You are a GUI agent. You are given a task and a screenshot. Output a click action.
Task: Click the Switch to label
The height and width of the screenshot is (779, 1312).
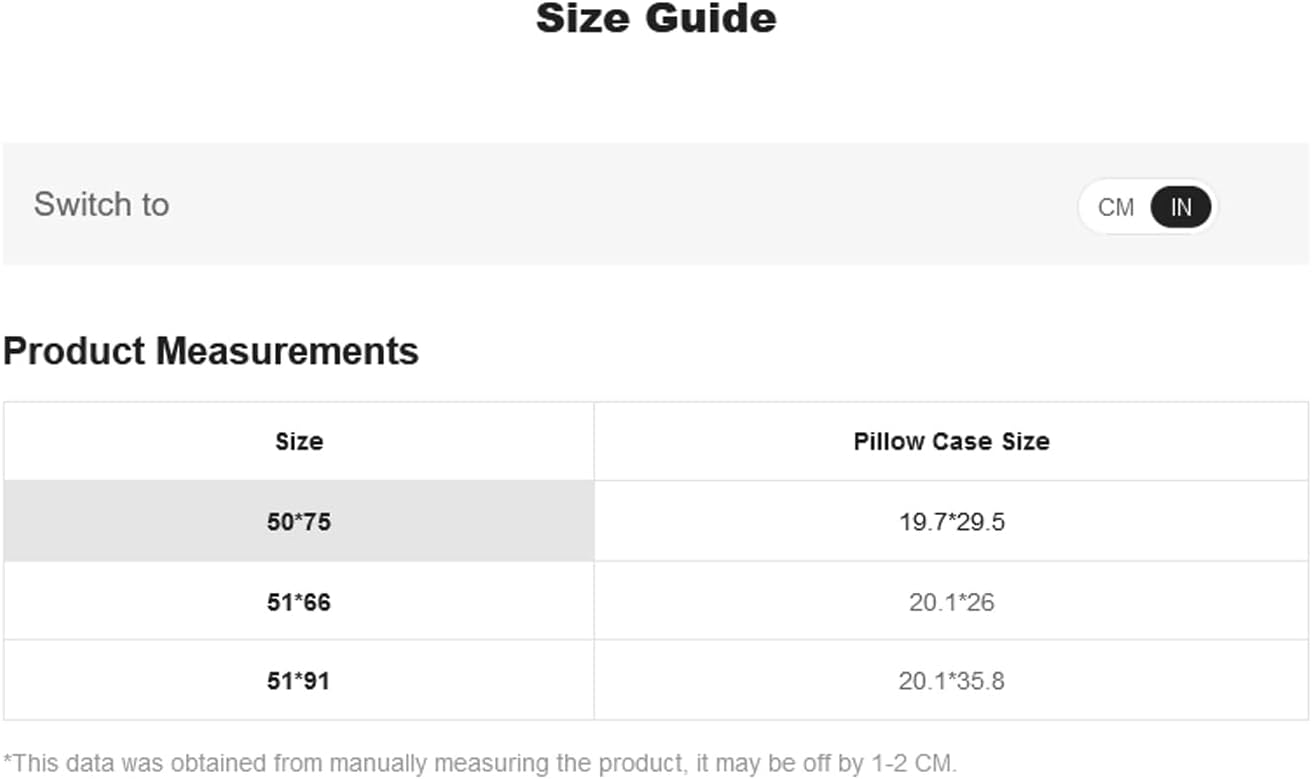coord(101,204)
